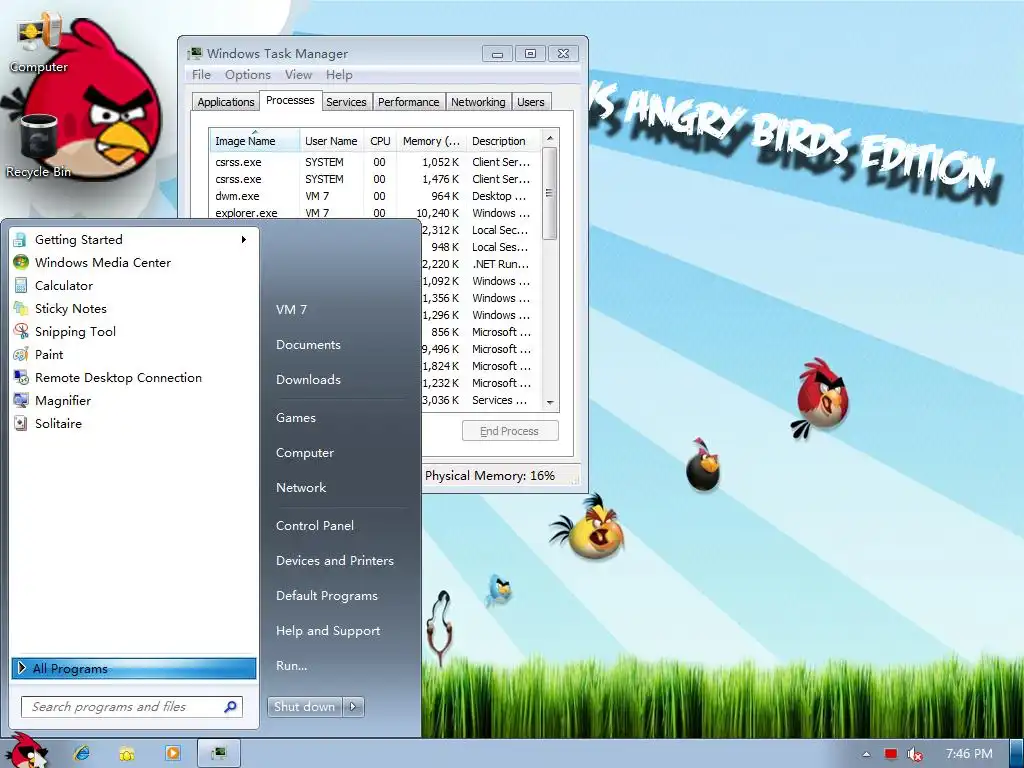Sort by the User Name column header
Image resolution: width=1024 pixels, height=768 pixels.
332,140
